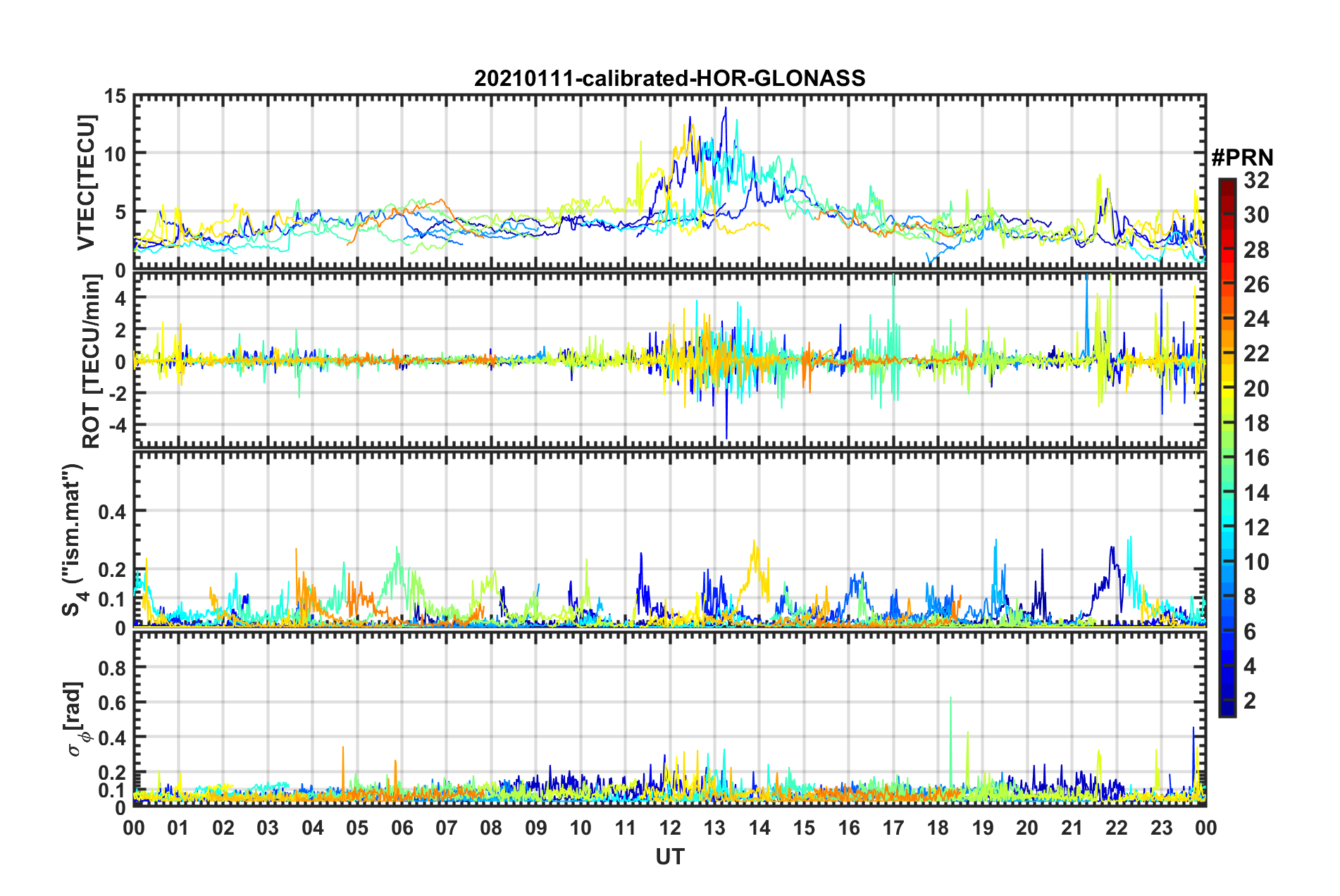Select the VTEC[TECU] y-axis label
Image resolution: width=1340 pixels, height=896 pixels.
coord(86,182)
